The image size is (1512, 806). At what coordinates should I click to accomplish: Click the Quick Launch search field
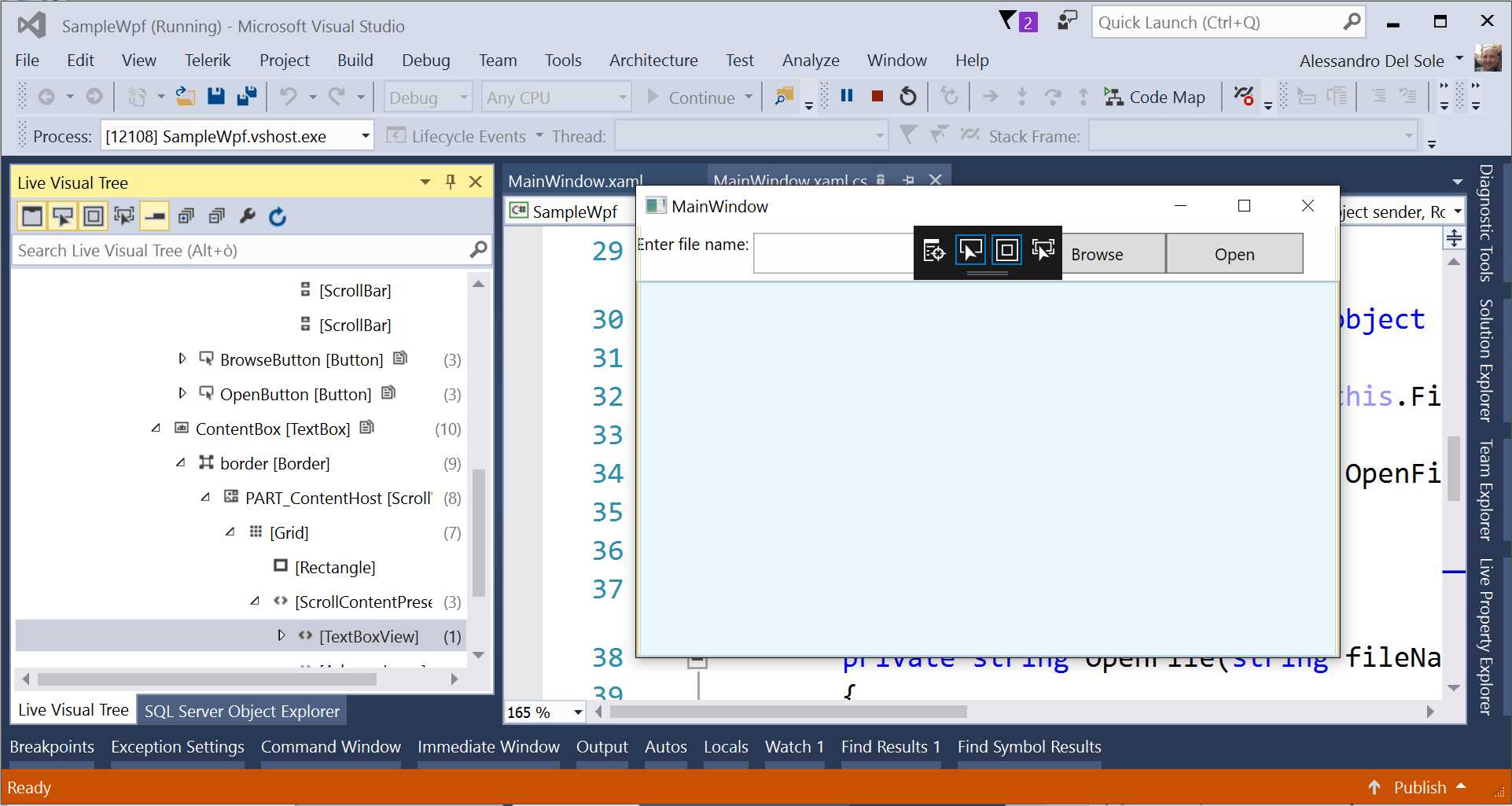1218,22
